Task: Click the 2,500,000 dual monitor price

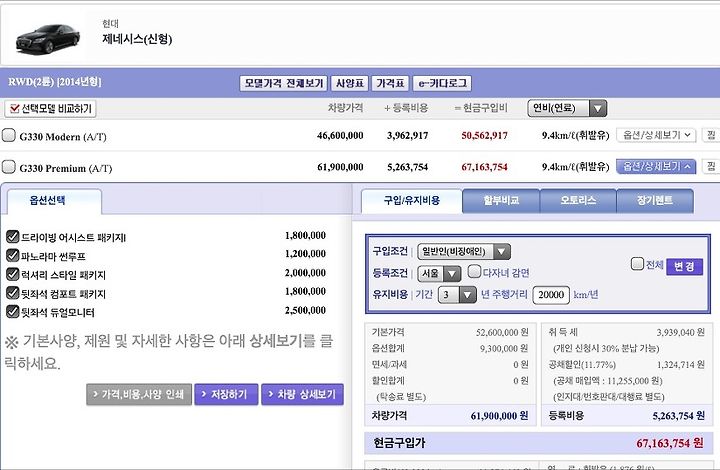Action: [x=305, y=310]
